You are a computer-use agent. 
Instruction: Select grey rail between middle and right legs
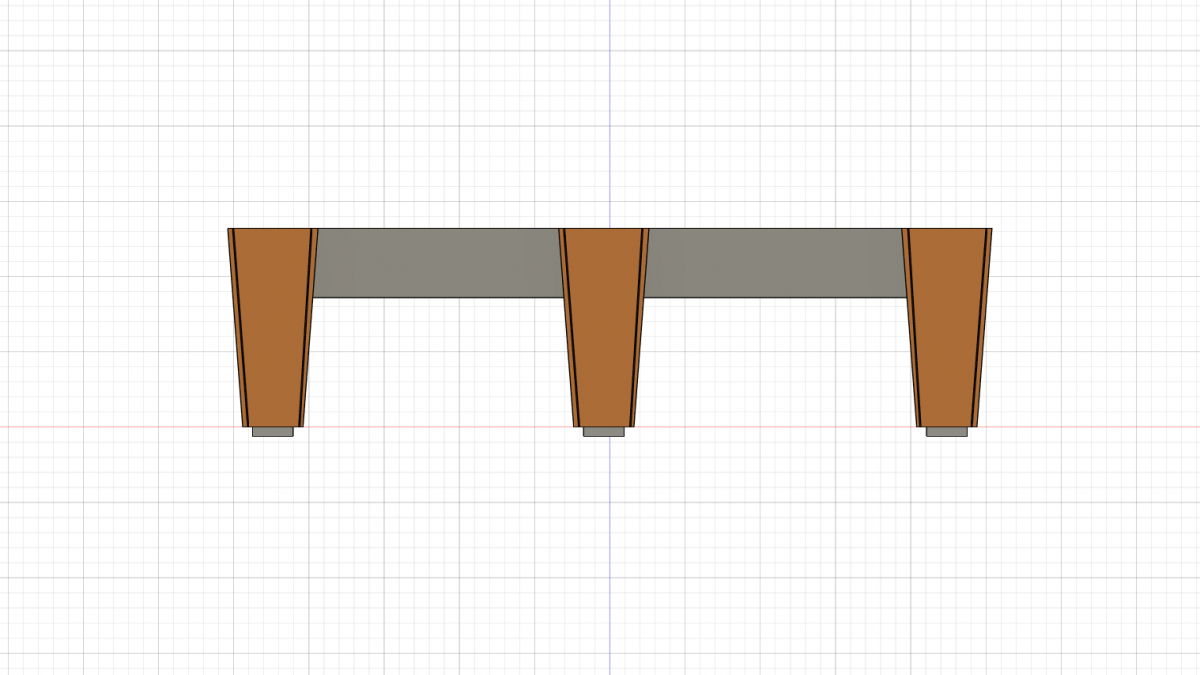[775, 263]
